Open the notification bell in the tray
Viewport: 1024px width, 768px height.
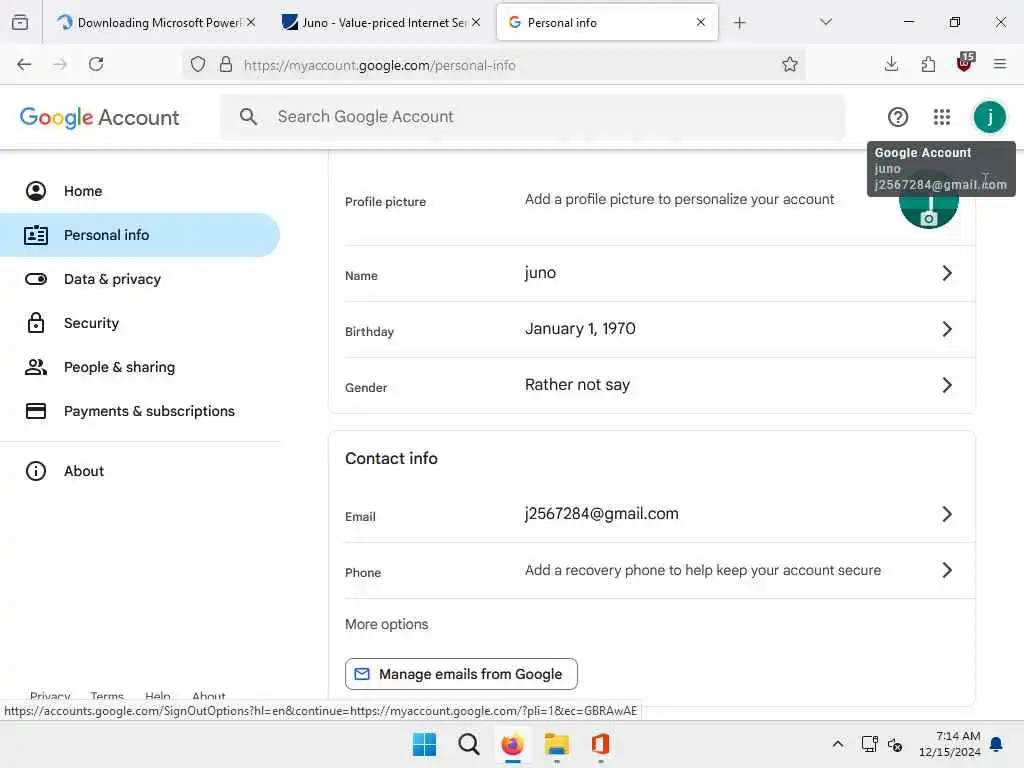(x=997, y=744)
